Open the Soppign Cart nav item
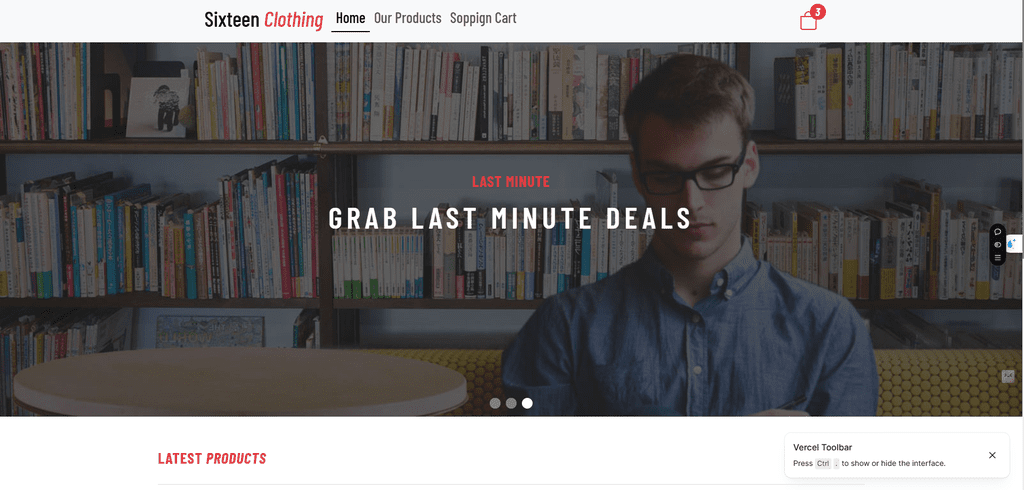The width and height of the screenshot is (1024, 490). (483, 18)
